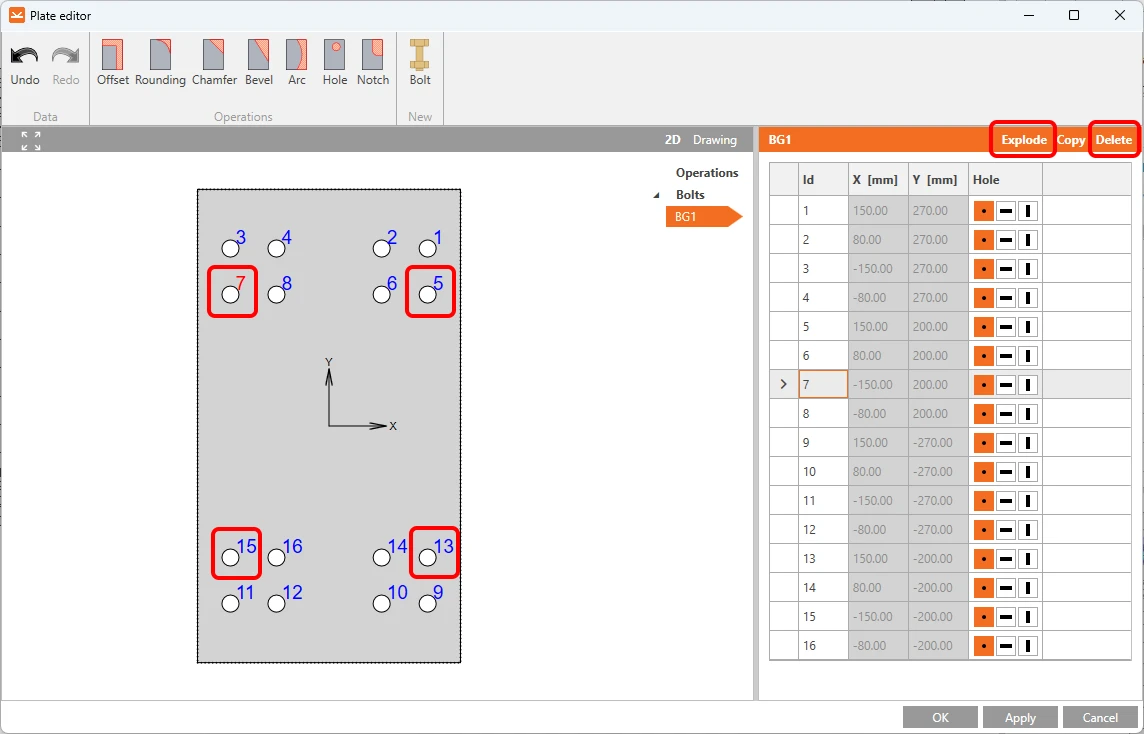This screenshot has height=734, width=1144.
Task: Select bolt hole 1 in the drawing
Action: [428, 249]
